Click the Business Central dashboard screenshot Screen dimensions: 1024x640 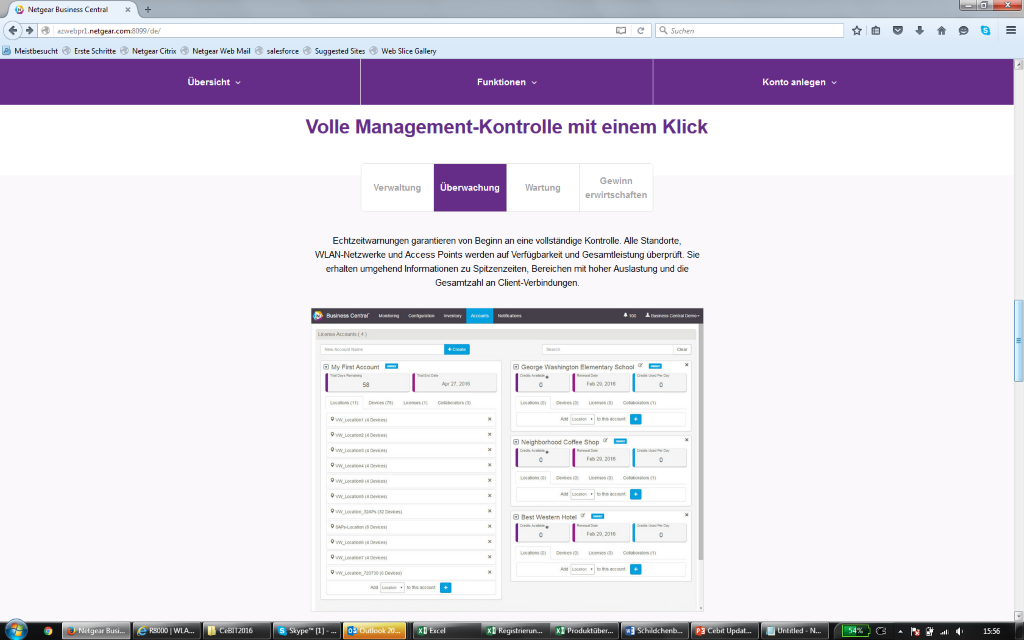507,460
